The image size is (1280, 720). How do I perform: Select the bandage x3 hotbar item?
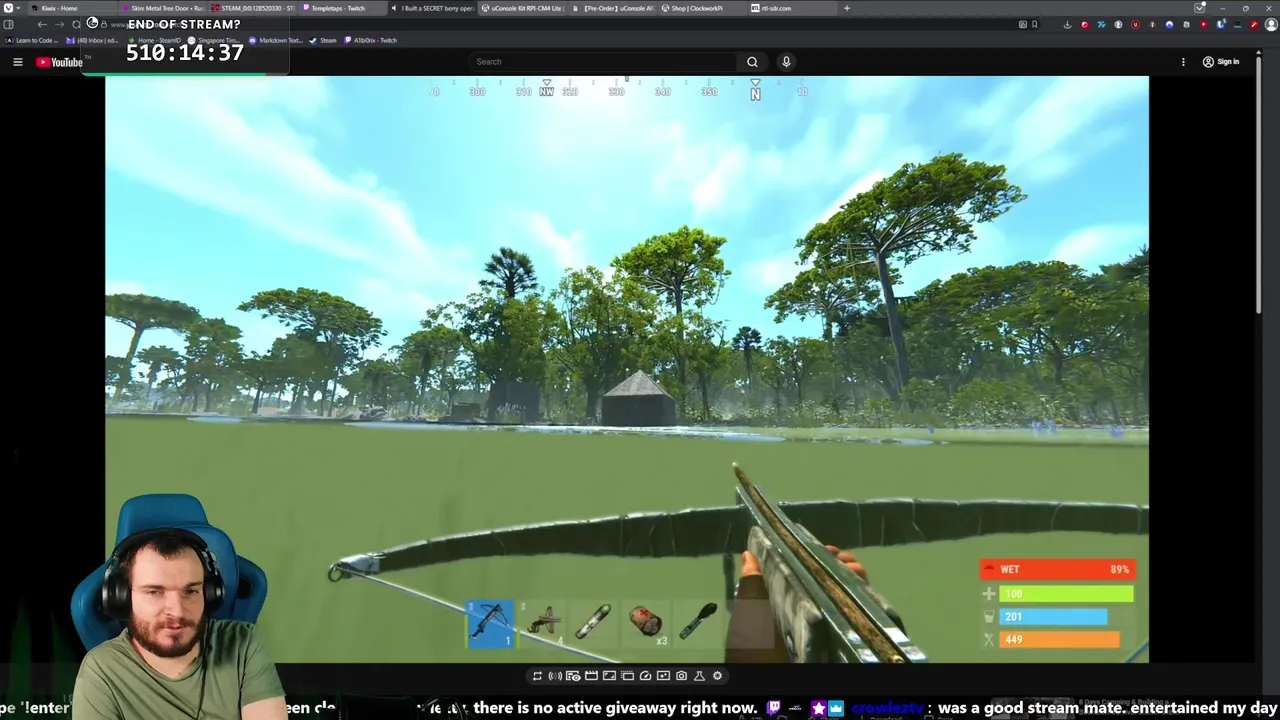(x=646, y=623)
